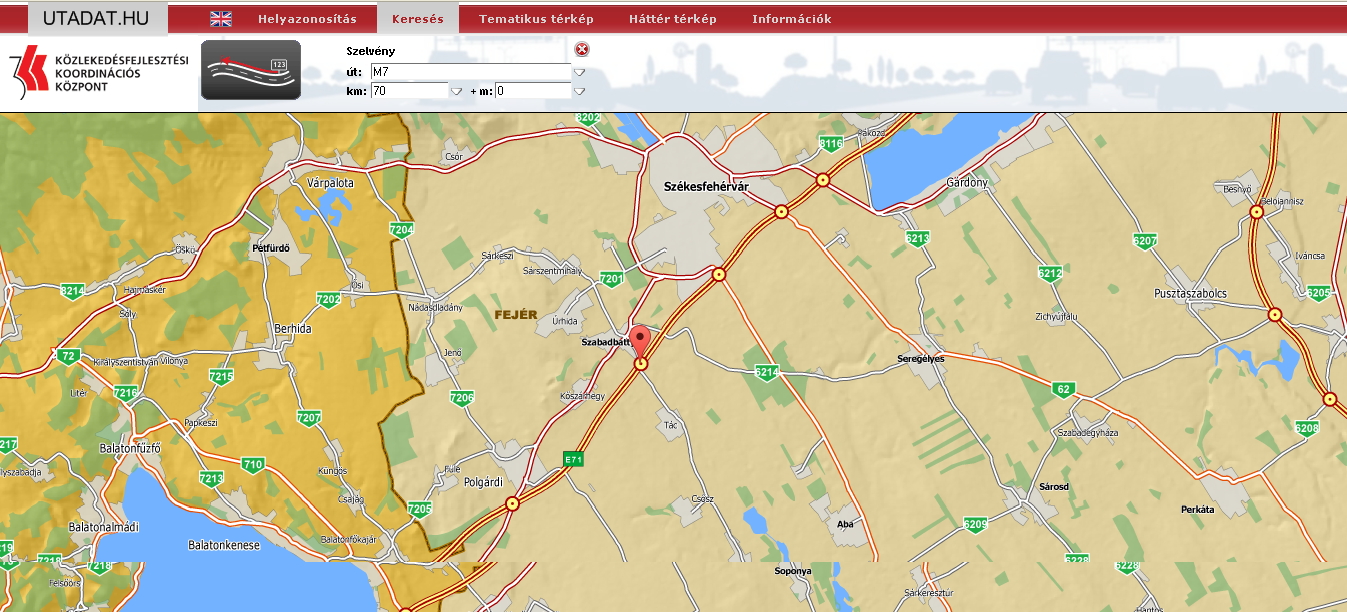Click the 8214 road shield marker
Image resolution: width=1347 pixels, height=612 pixels.
point(72,291)
